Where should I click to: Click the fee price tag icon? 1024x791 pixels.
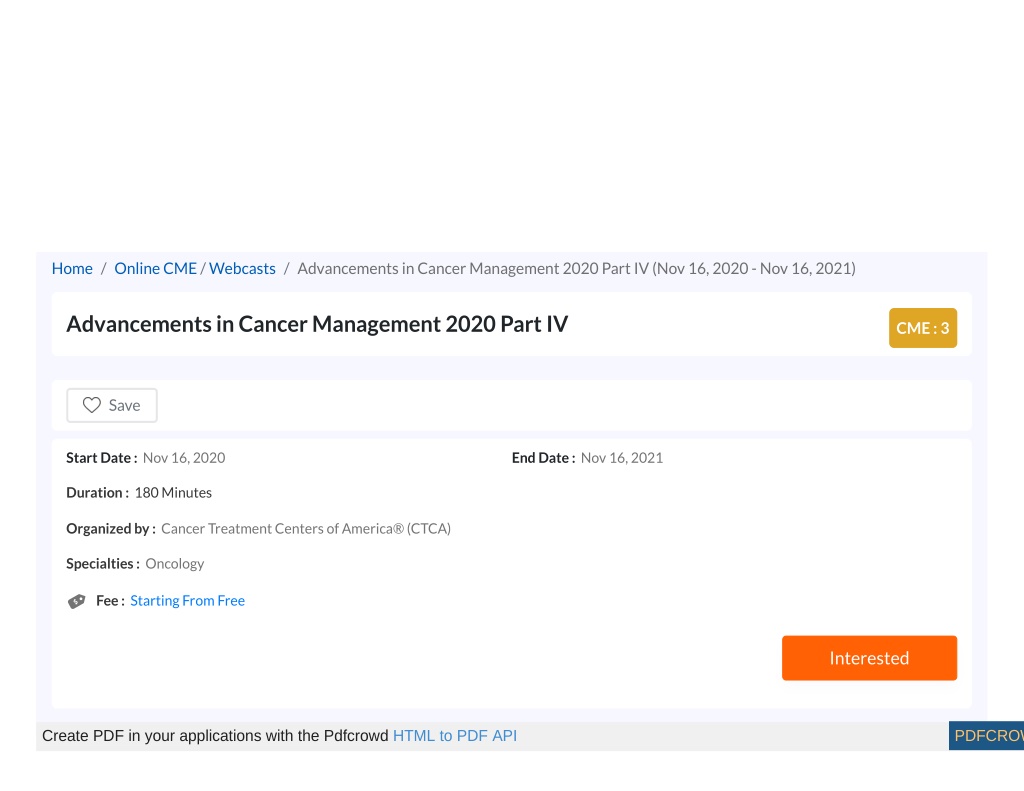click(x=76, y=601)
